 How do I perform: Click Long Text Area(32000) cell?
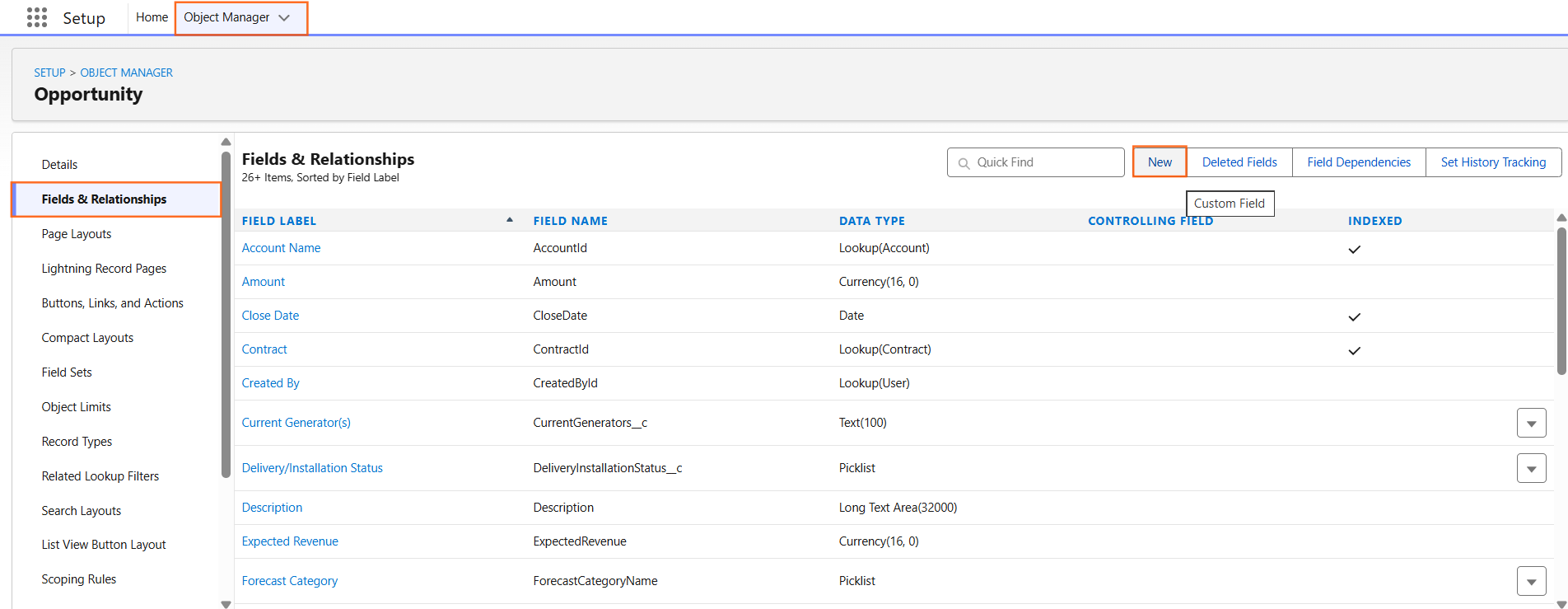[x=898, y=508]
